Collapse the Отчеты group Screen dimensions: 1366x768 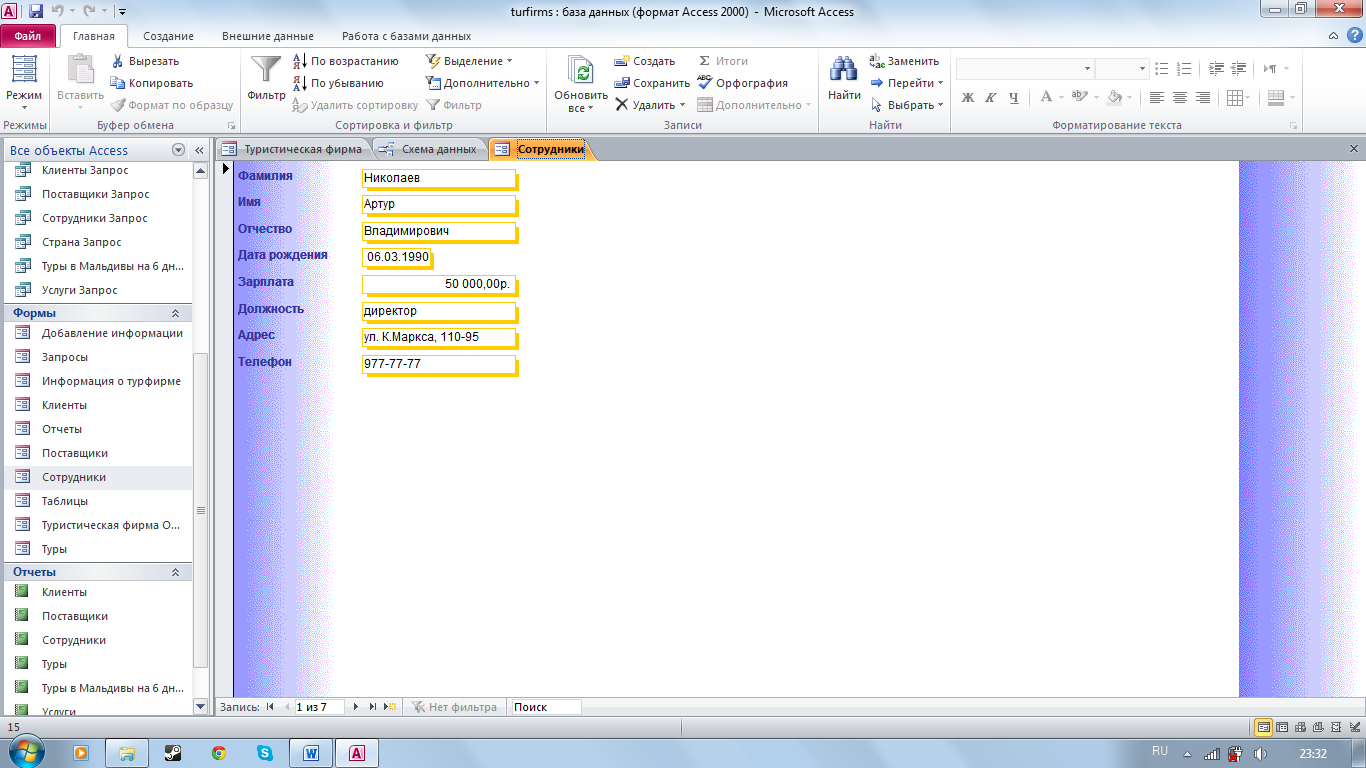coord(175,572)
